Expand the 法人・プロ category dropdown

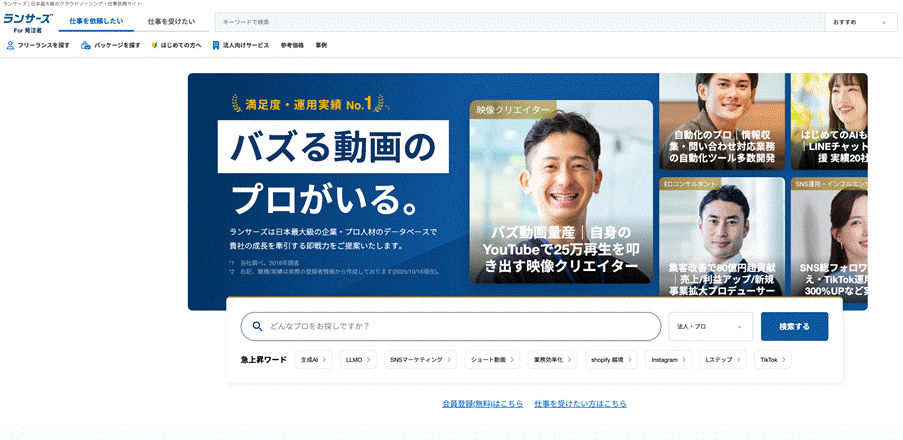[711, 327]
